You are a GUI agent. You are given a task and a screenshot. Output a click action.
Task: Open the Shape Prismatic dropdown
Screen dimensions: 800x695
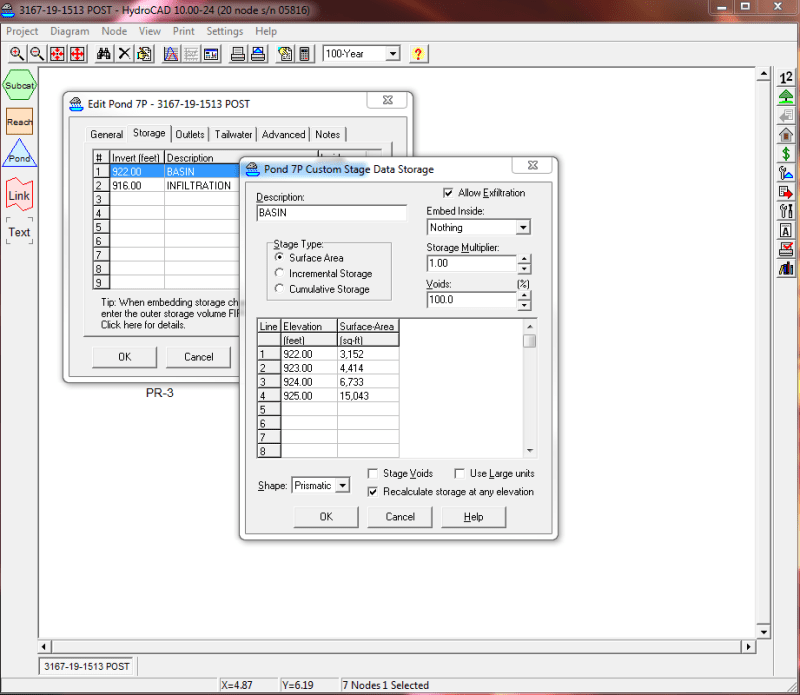(343, 485)
